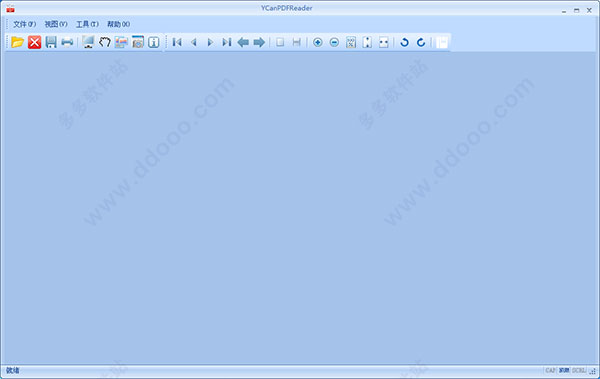
Task: Go to first page button
Action: pyautogui.click(x=177, y=42)
